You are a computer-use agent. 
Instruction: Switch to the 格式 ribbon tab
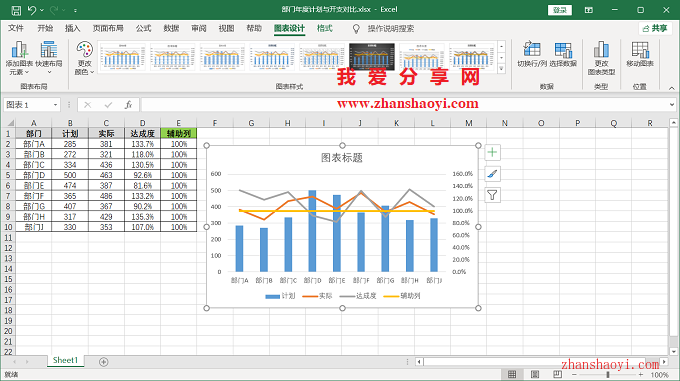point(324,28)
